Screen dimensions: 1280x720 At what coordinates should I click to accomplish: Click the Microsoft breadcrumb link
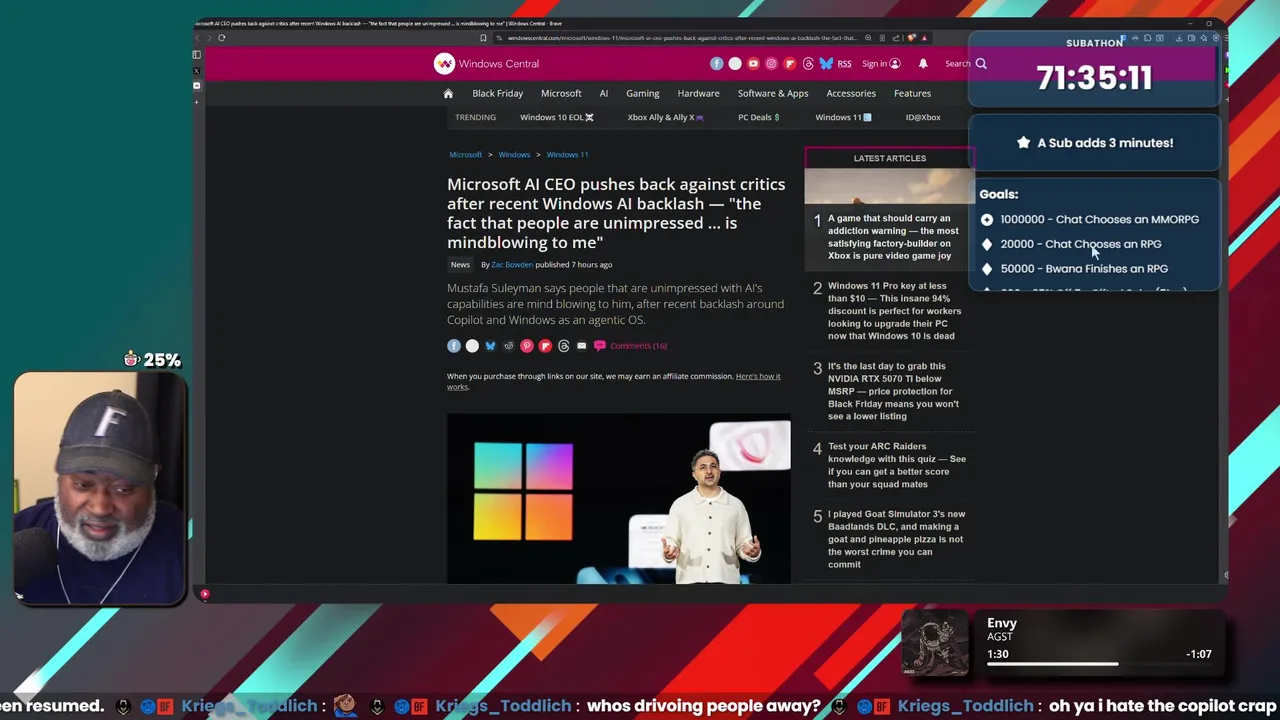(x=465, y=154)
